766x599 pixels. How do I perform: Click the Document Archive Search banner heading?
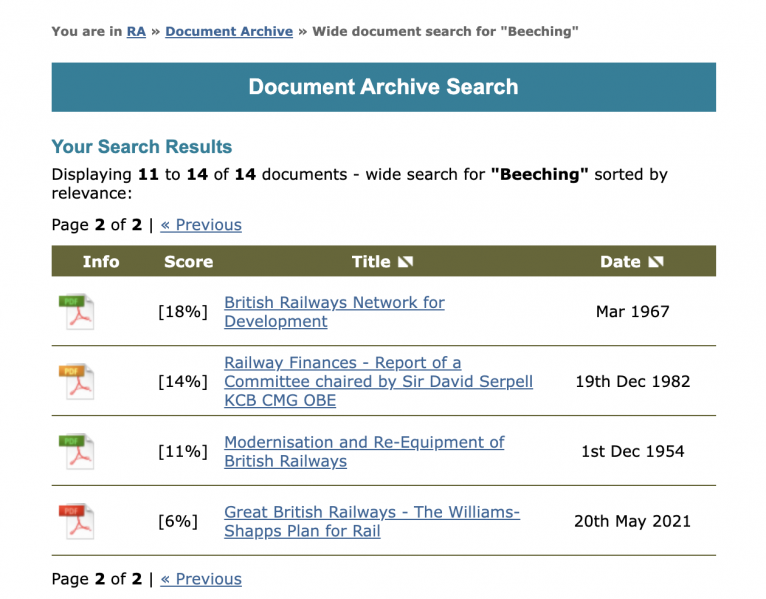tap(383, 87)
